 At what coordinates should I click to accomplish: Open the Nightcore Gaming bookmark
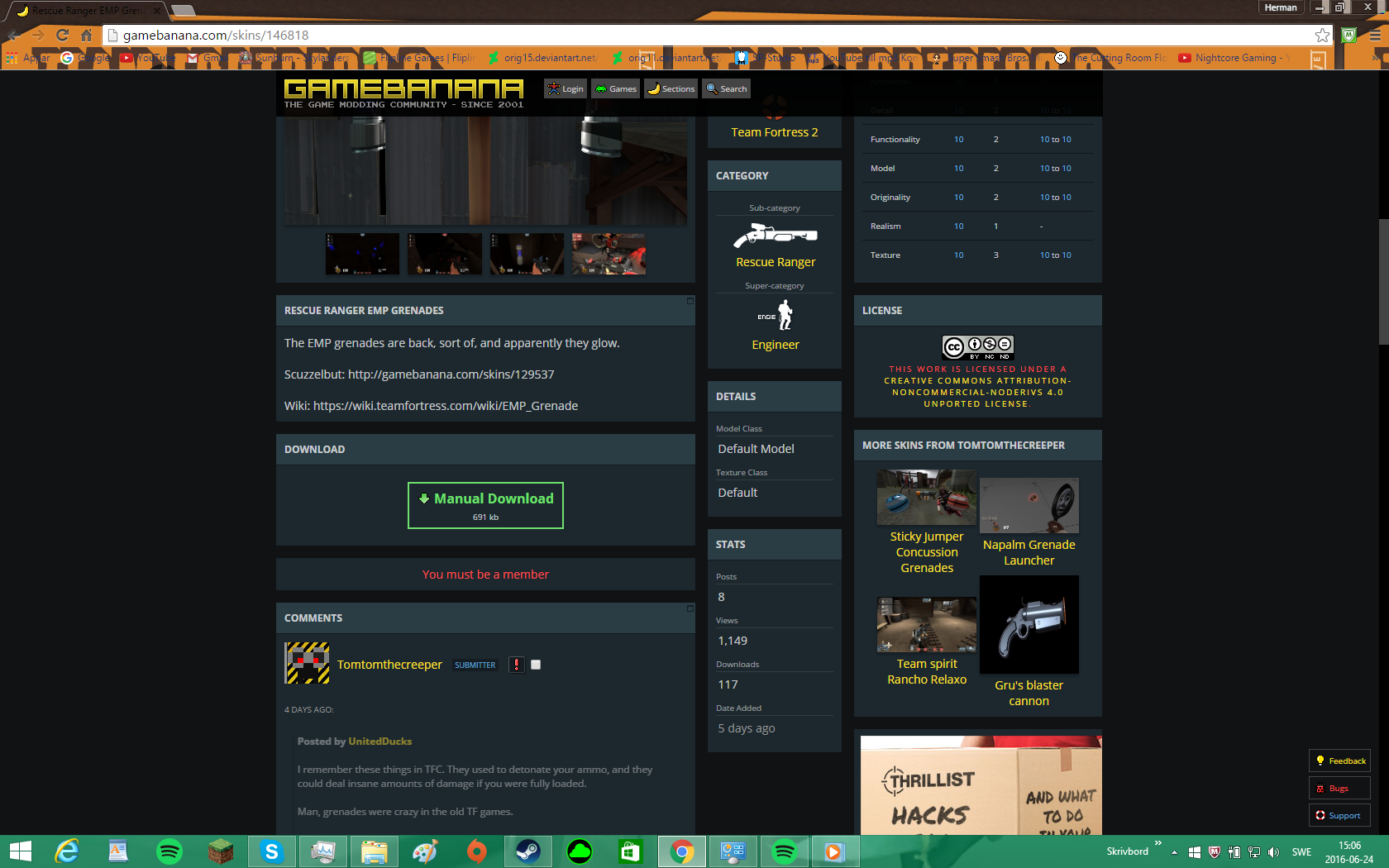(1234, 58)
